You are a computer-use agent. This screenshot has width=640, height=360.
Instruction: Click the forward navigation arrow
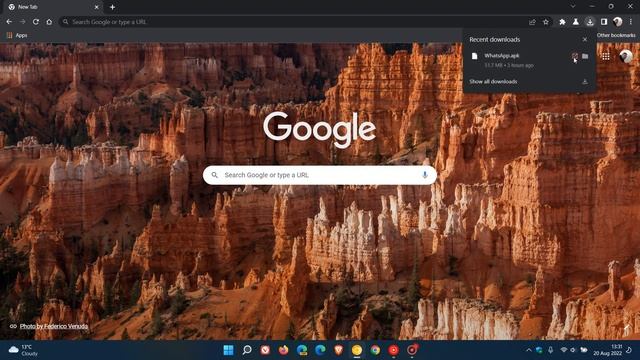[22, 22]
